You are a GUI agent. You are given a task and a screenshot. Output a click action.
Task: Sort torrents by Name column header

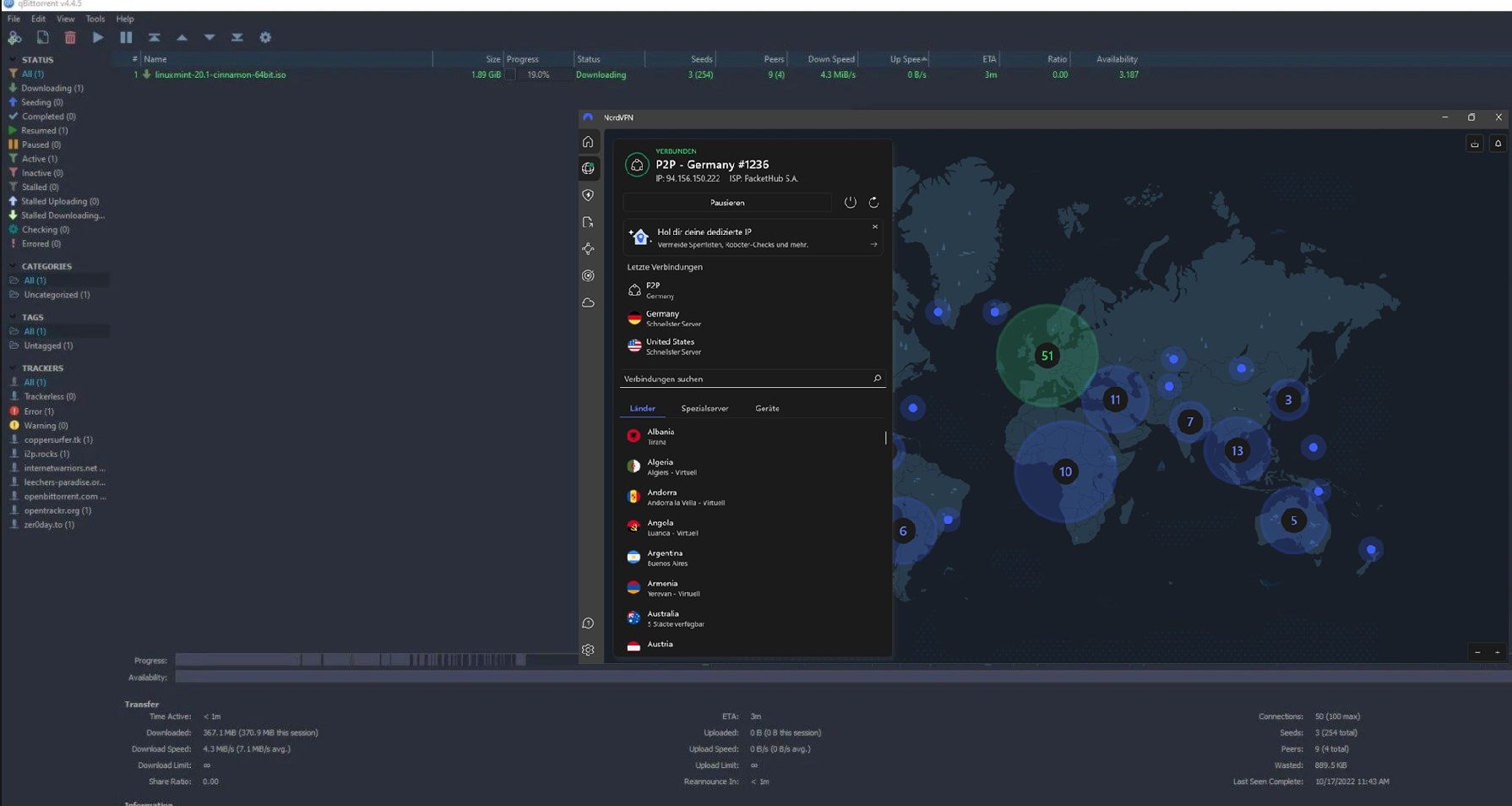point(286,59)
